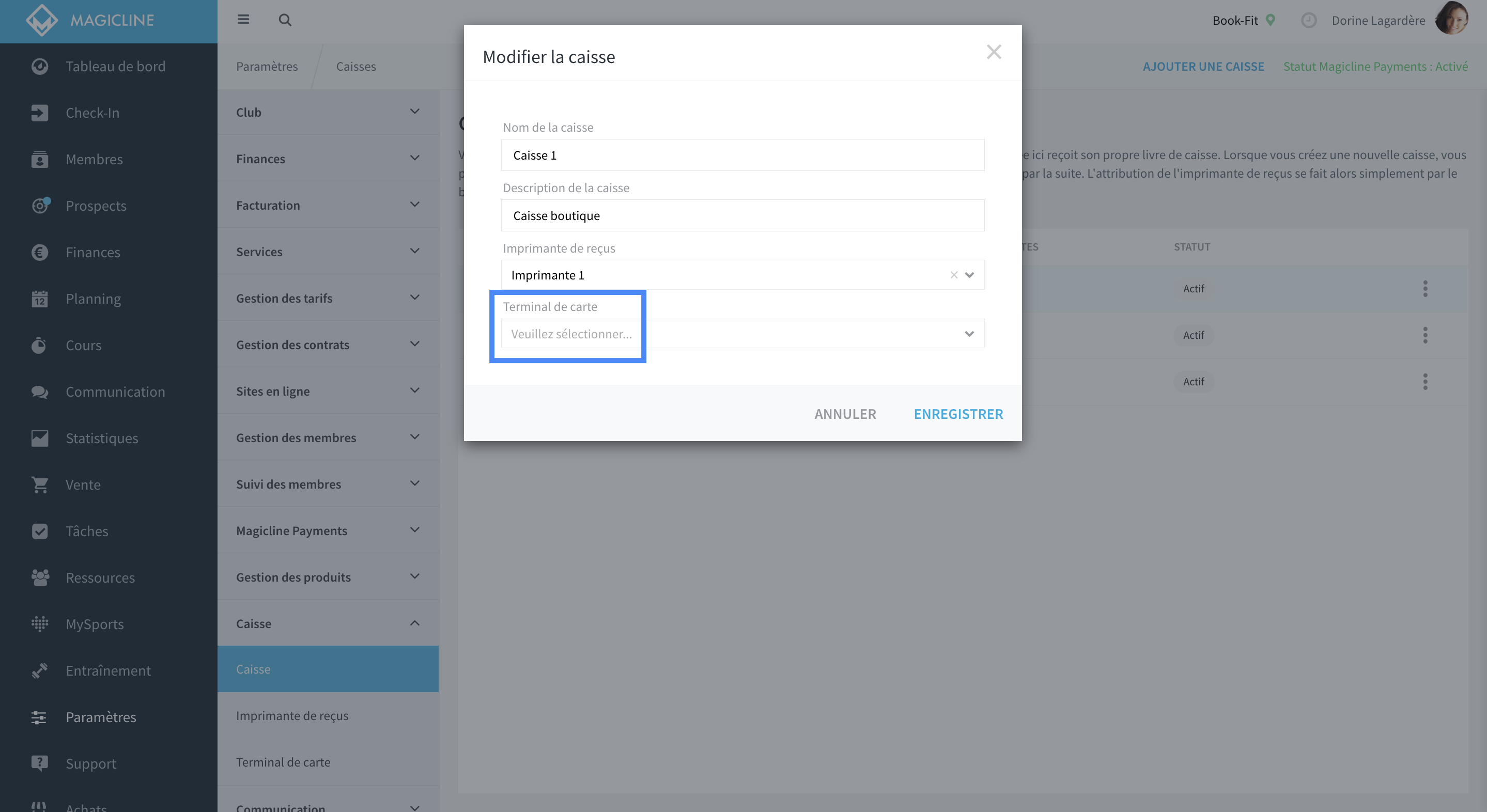Click the Vente shopping cart icon
The image size is (1487, 812).
[39, 484]
